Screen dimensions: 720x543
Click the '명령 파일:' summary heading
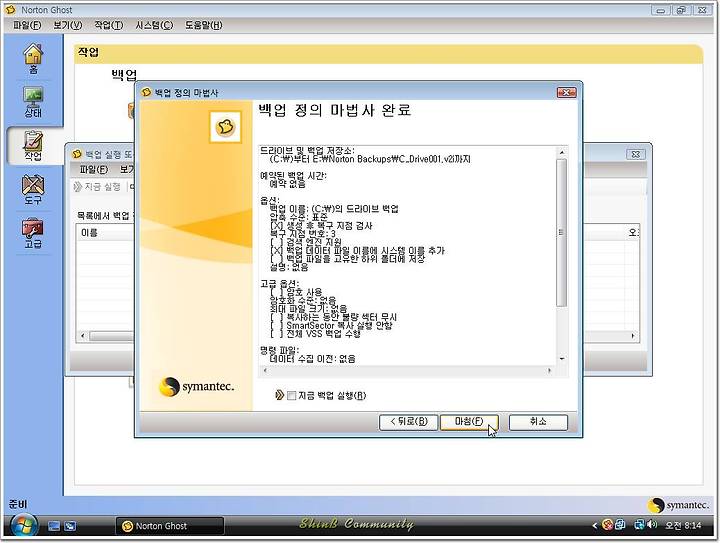(x=279, y=350)
